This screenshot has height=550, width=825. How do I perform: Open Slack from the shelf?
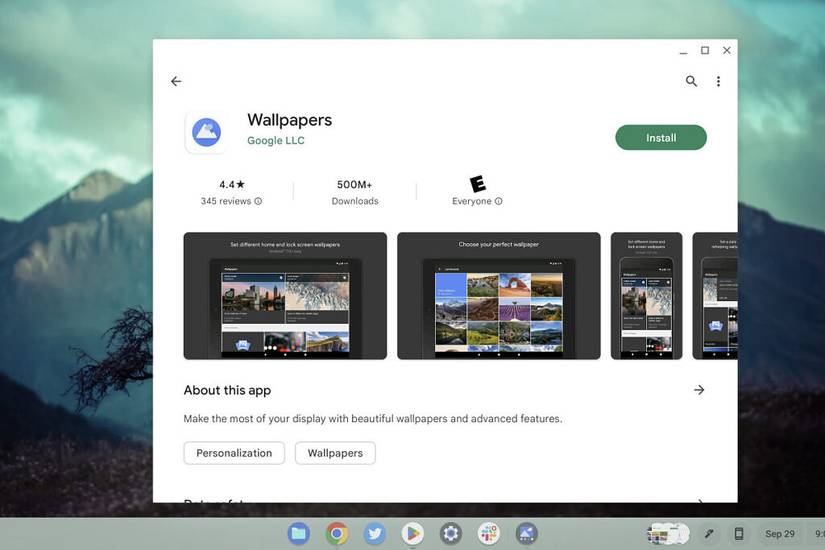[x=489, y=534]
